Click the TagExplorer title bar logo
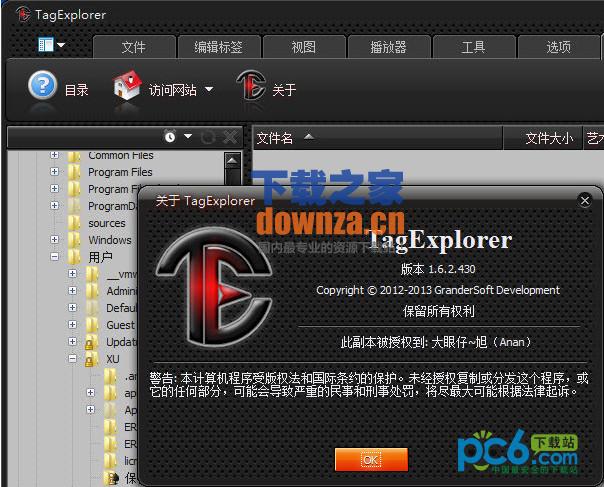604x487 pixels. 23,14
